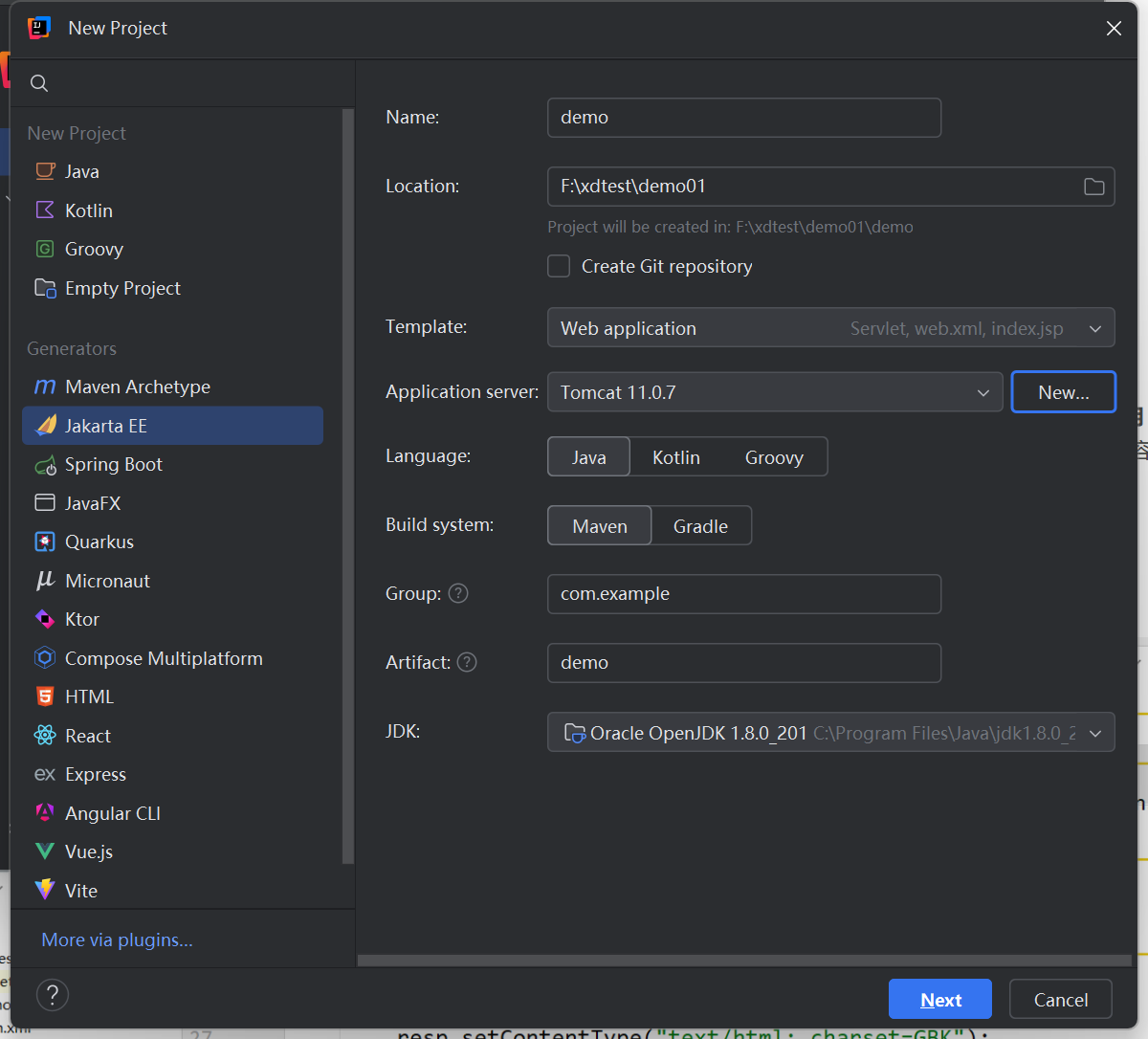Click the Group input field
The width and height of the screenshot is (1148, 1039).
click(744, 594)
